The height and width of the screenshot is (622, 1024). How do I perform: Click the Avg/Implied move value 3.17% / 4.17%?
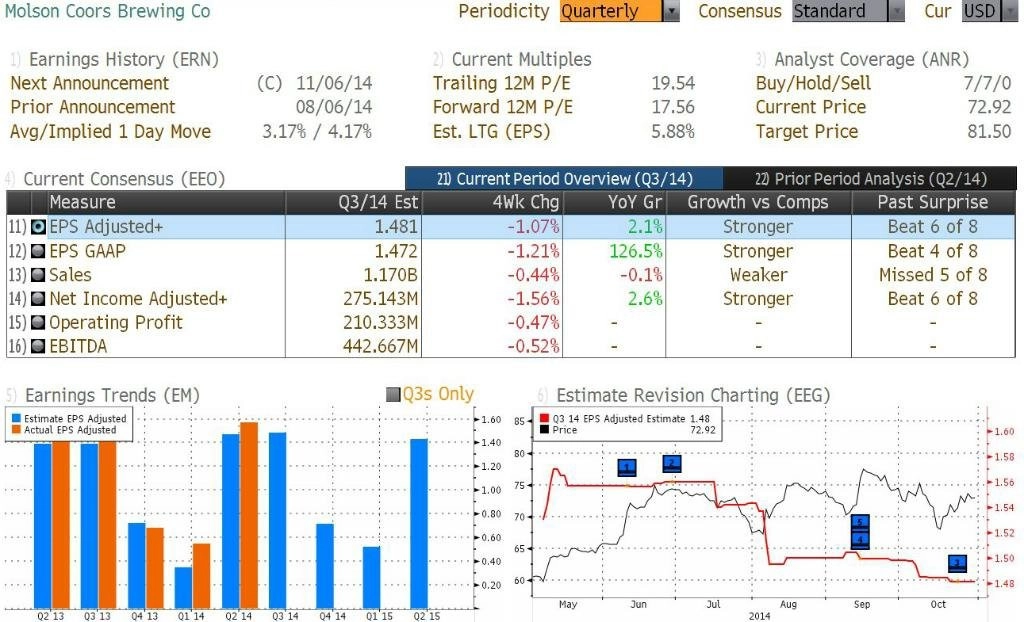point(317,131)
